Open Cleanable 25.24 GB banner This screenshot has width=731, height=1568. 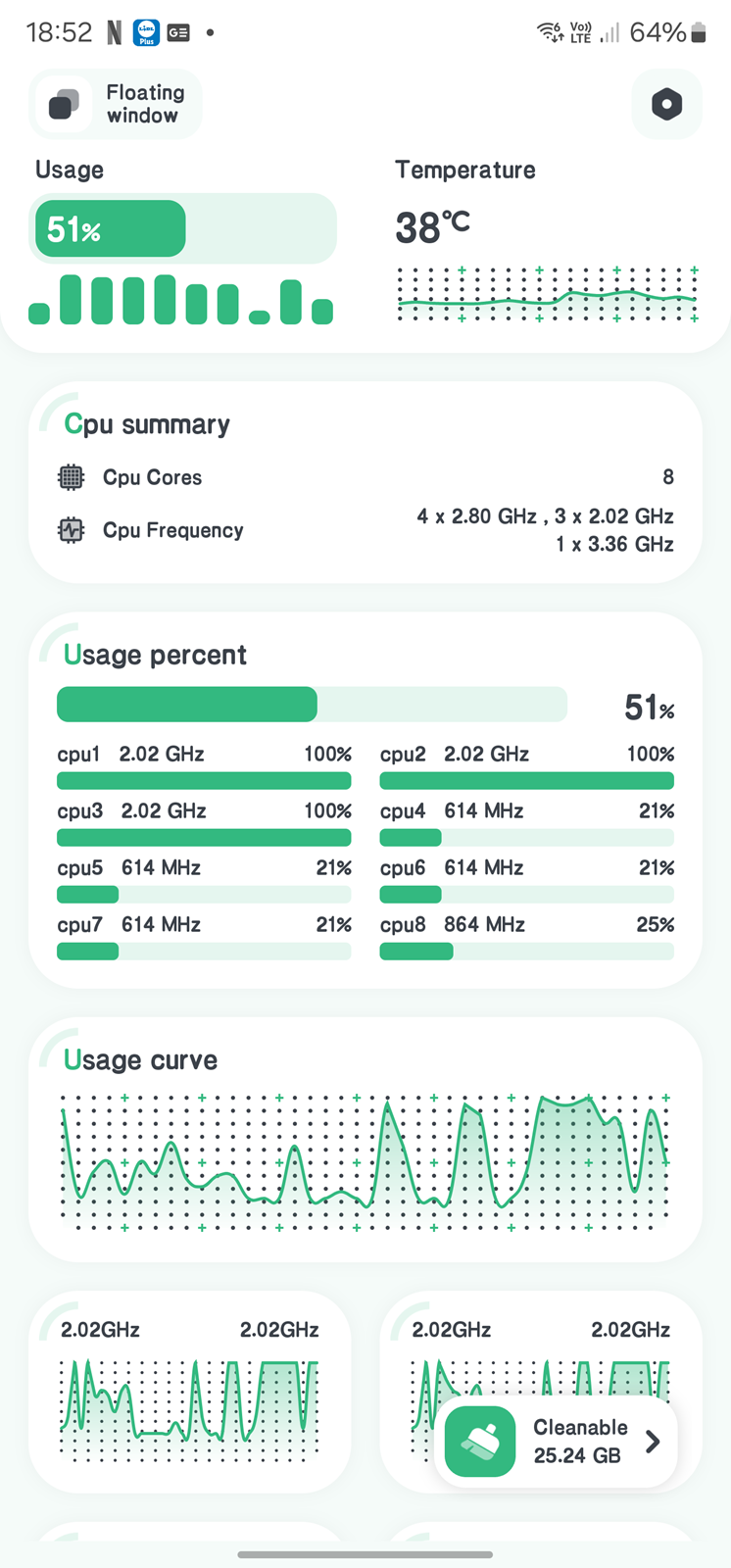pos(579,1441)
